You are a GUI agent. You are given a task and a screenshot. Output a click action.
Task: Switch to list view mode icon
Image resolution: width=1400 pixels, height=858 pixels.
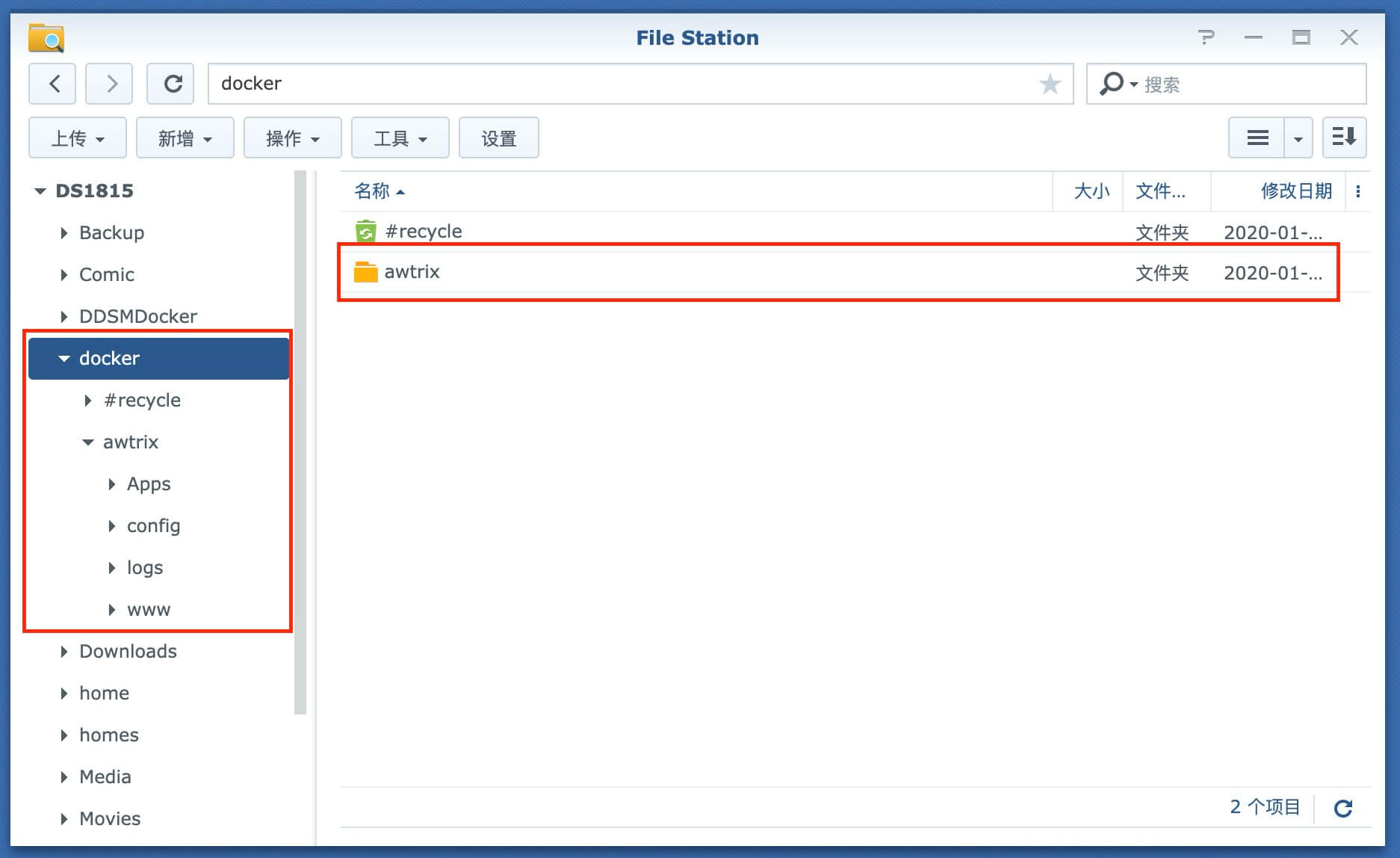(x=1257, y=138)
